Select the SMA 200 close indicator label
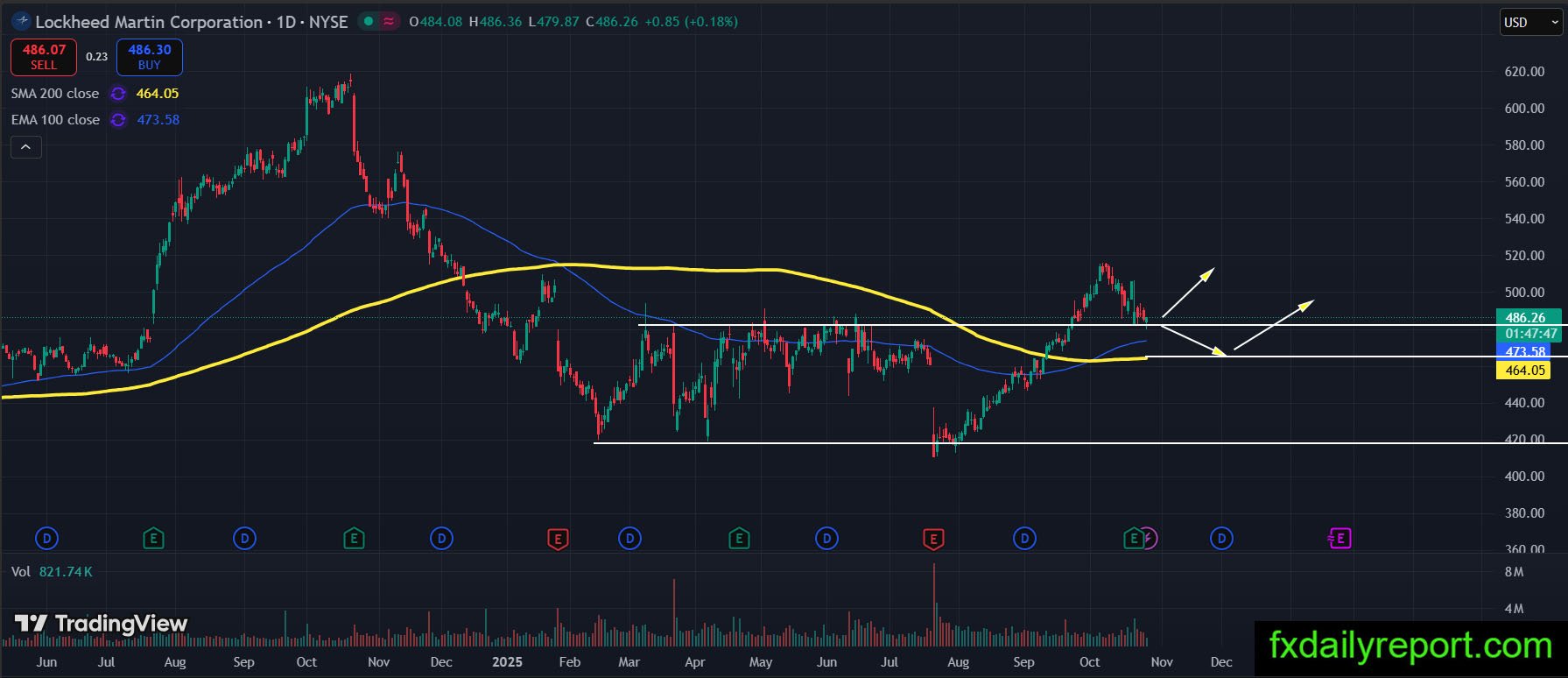The height and width of the screenshot is (678, 1568). click(x=55, y=94)
